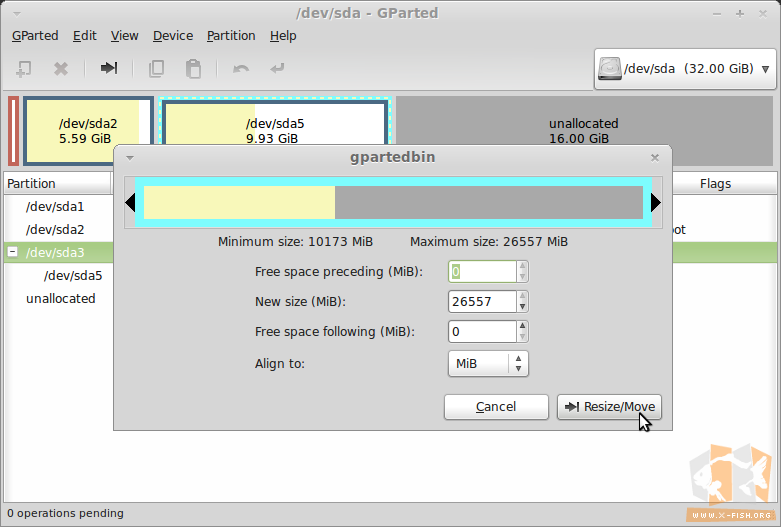The height and width of the screenshot is (527, 781).
Task: Click the unallocated 16.00 GiB graphic block
Action: (584, 131)
